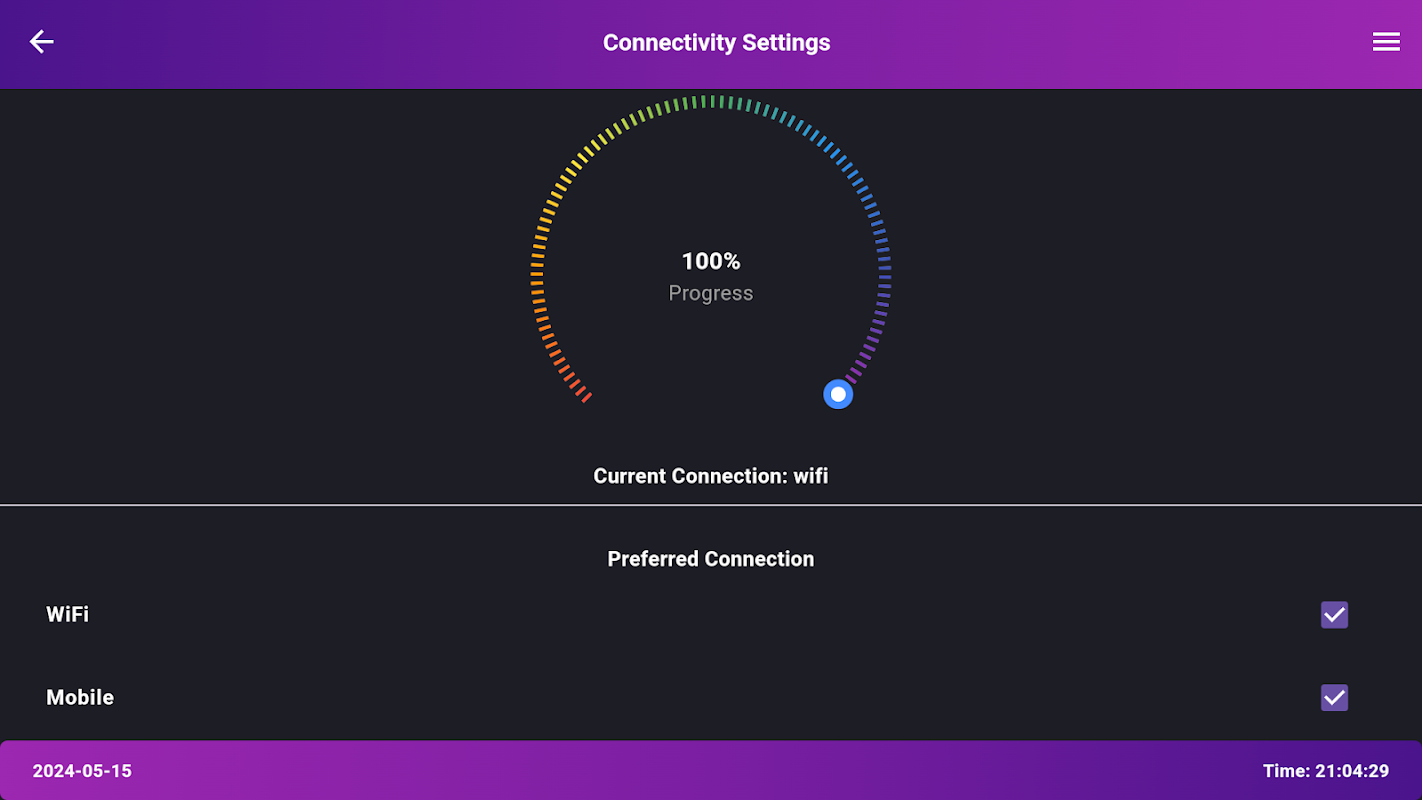Click the Mobile option label

click(80, 697)
